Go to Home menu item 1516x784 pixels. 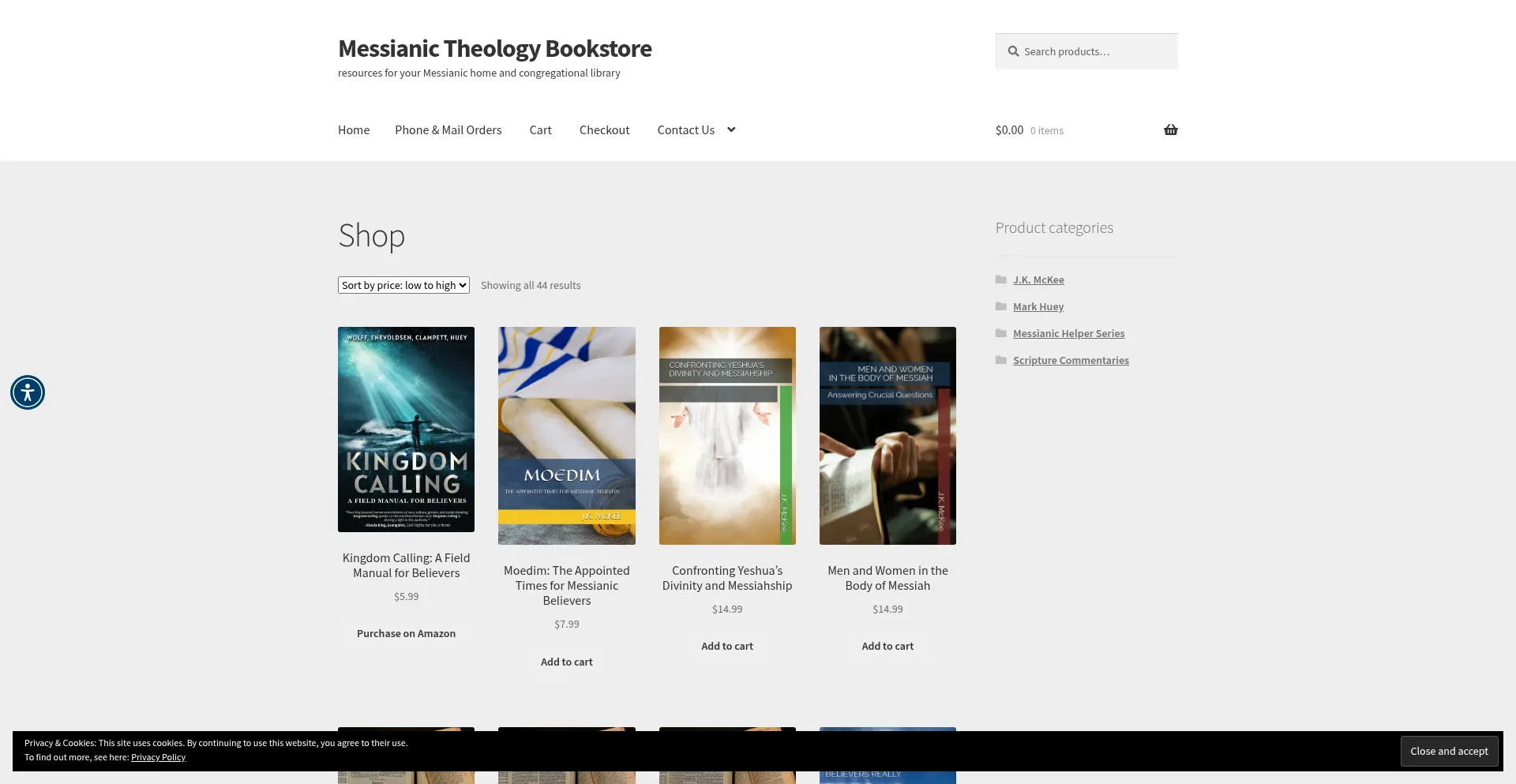354,130
